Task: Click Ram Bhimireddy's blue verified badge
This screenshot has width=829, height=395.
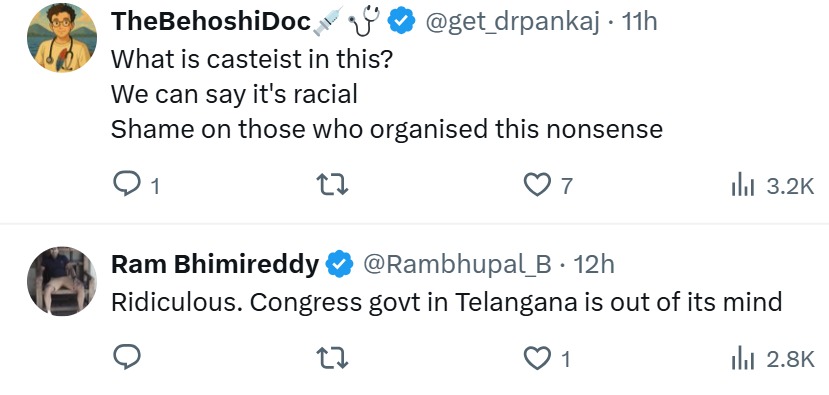Action: tap(339, 265)
